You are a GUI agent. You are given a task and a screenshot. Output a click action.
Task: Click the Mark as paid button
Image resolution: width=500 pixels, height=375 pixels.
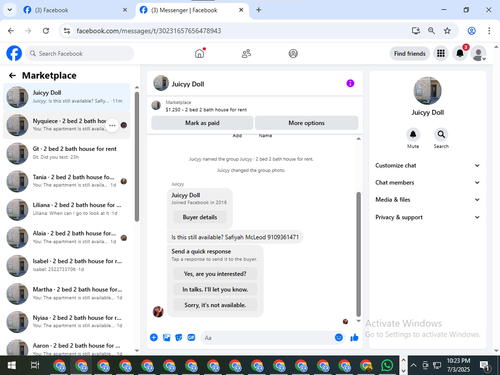tap(202, 123)
